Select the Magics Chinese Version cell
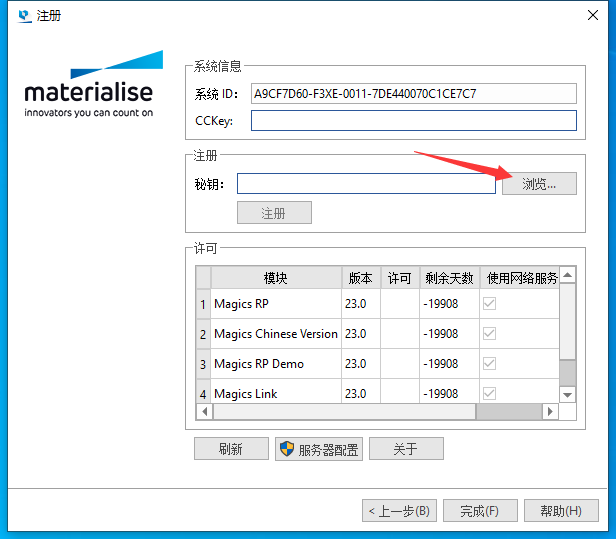Image resolution: width=616 pixels, height=539 pixels. [x=276, y=334]
